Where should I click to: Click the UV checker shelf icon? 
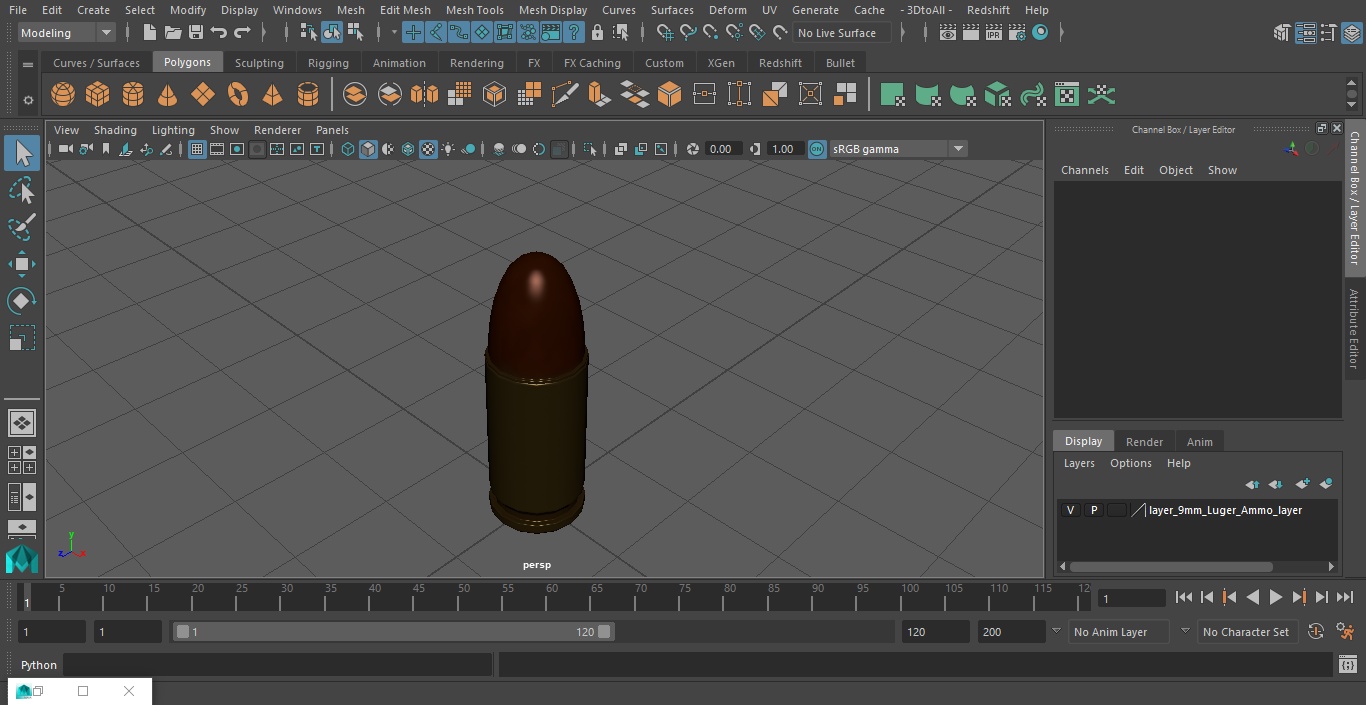pyautogui.click(x=1067, y=95)
